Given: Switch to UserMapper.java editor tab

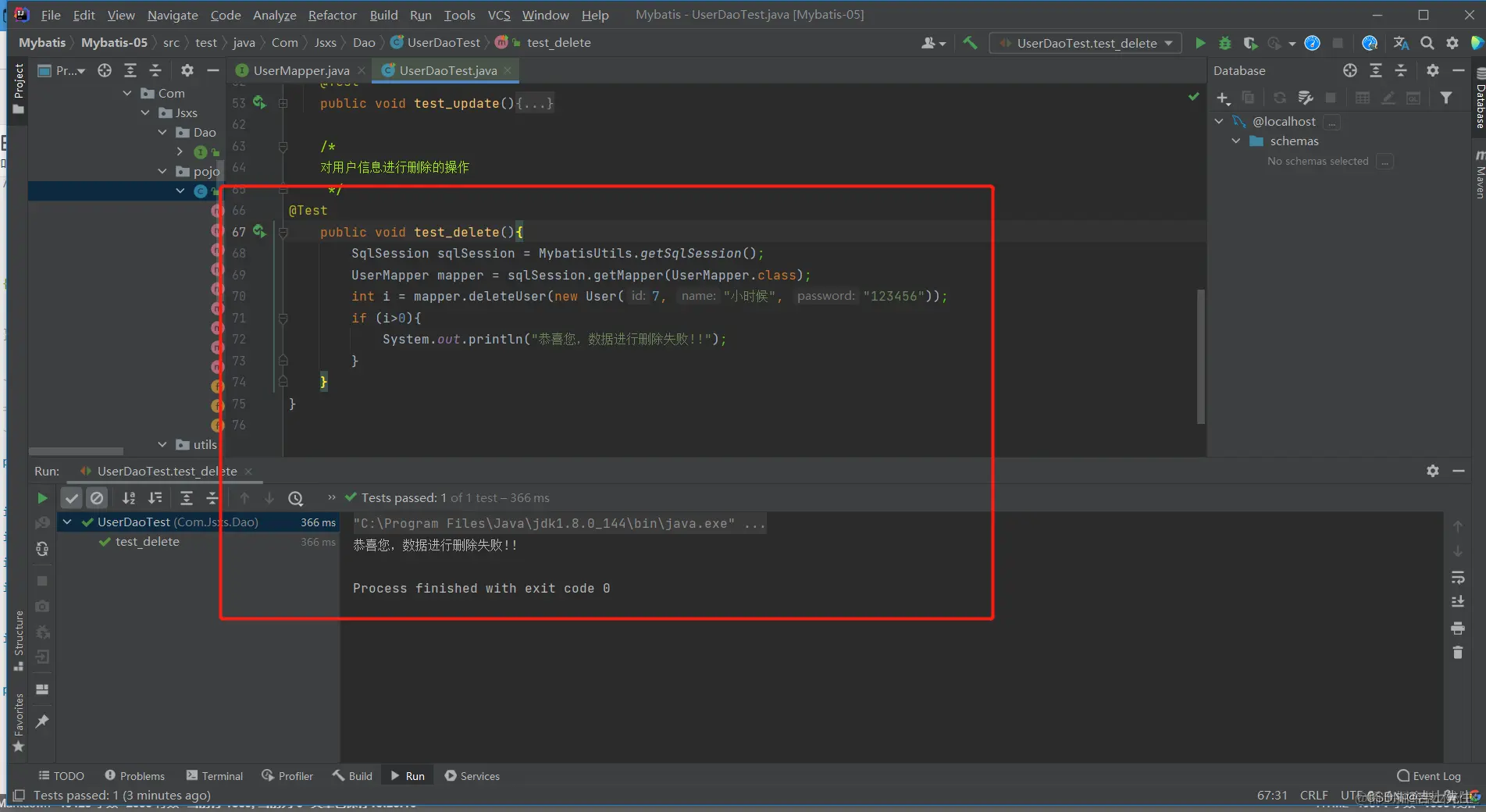Looking at the screenshot, I should click(x=301, y=70).
